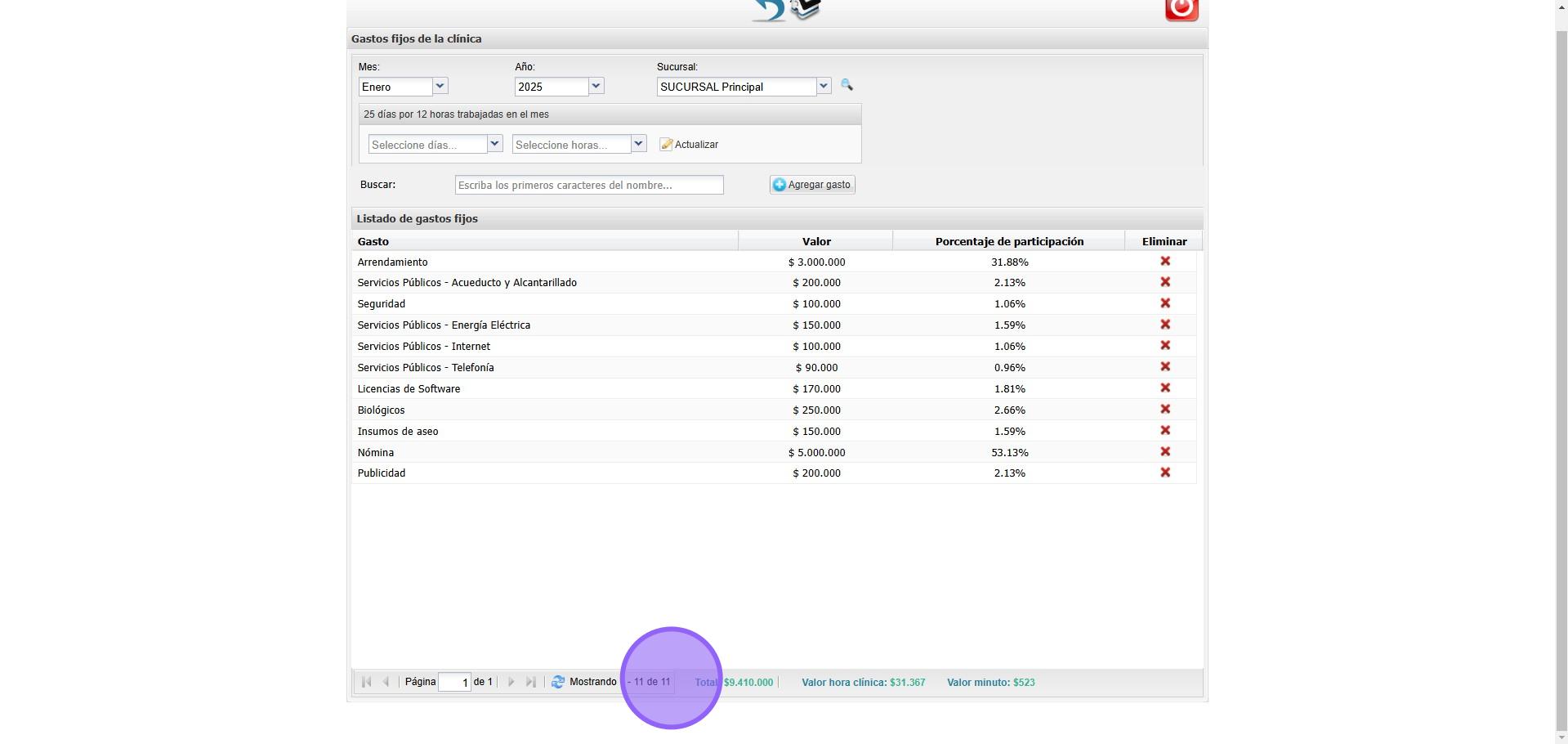Expand the Seleccione días dropdown
Screen dimensions: 1568x744
tap(494, 144)
